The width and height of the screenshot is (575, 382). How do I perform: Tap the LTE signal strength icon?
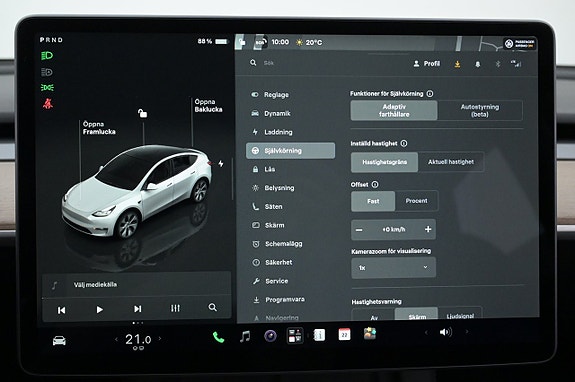(x=516, y=64)
